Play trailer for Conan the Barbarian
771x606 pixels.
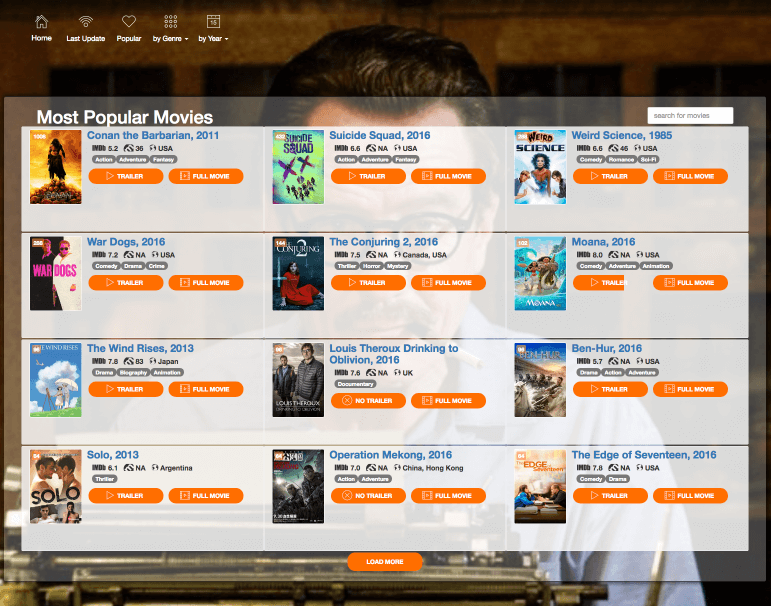point(126,176)
